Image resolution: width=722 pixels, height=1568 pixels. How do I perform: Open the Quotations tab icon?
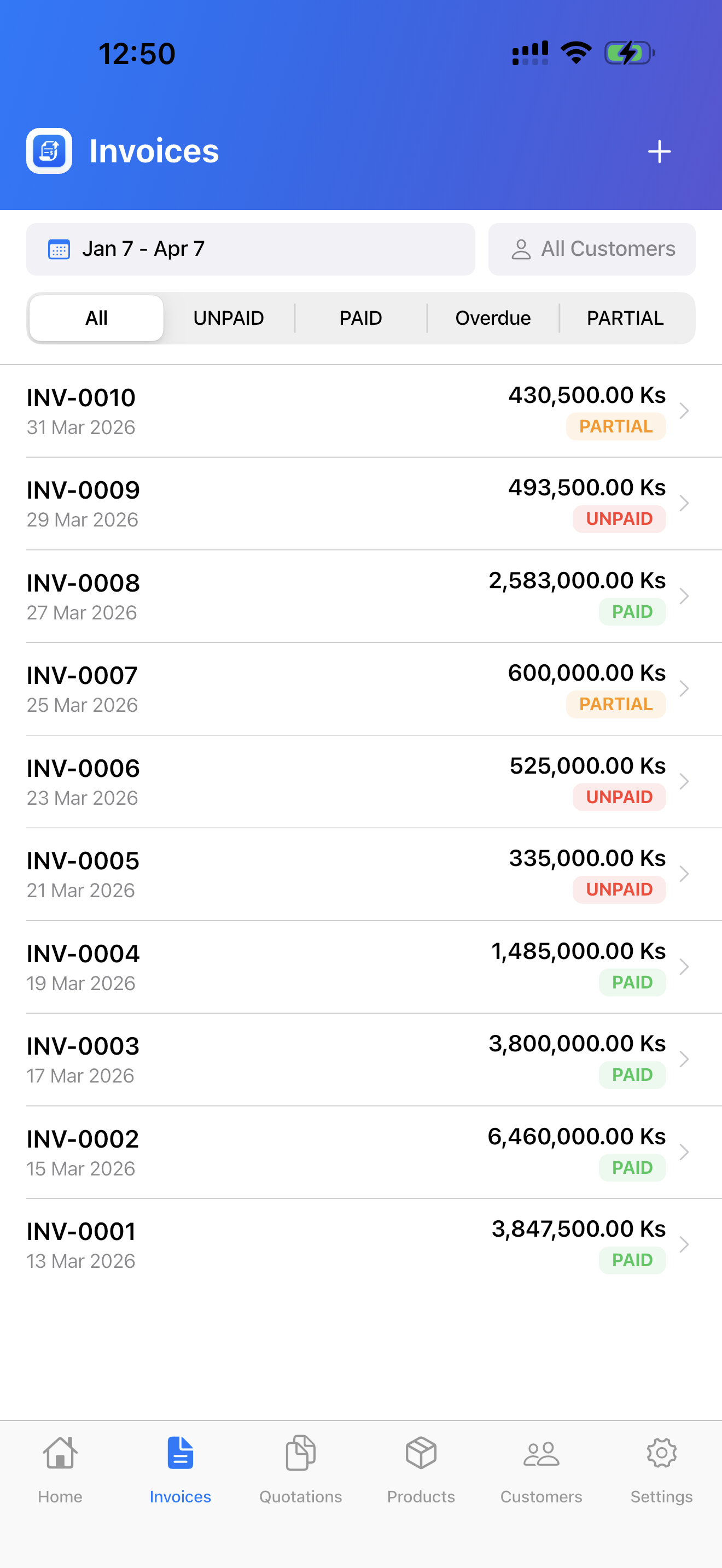pos(300,1453)
